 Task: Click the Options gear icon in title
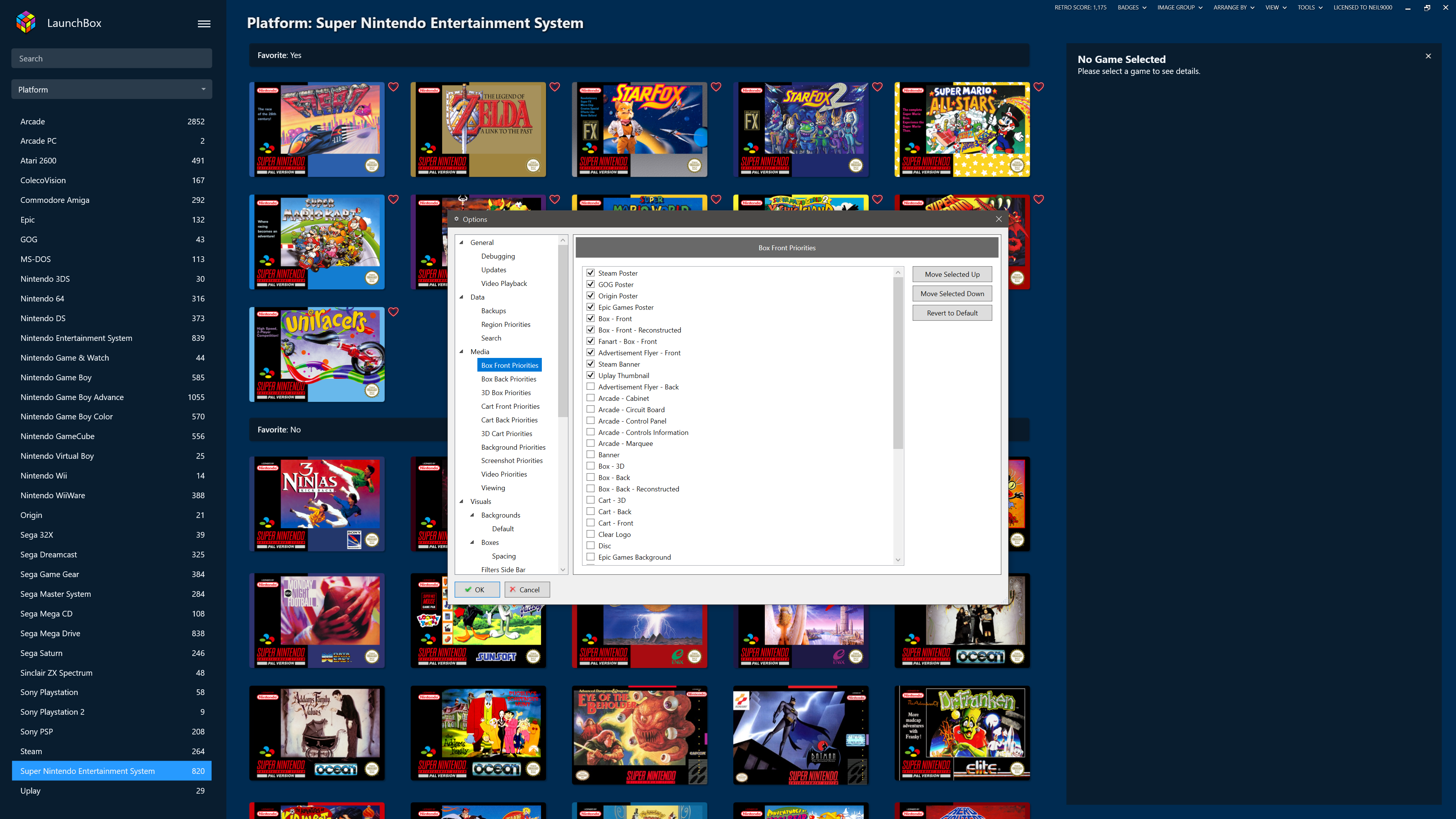pyautogui.click(x=457, y=219)
